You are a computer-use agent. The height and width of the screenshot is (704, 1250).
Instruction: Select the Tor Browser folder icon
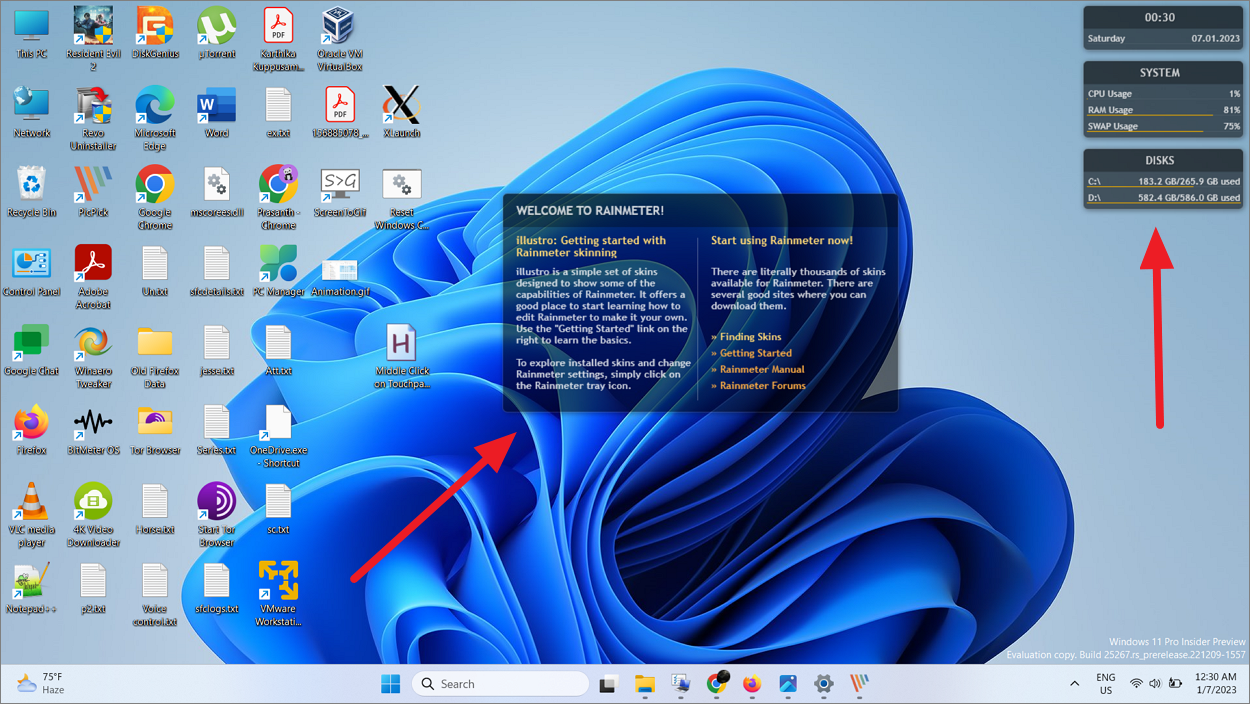click(x=155, y=430)
